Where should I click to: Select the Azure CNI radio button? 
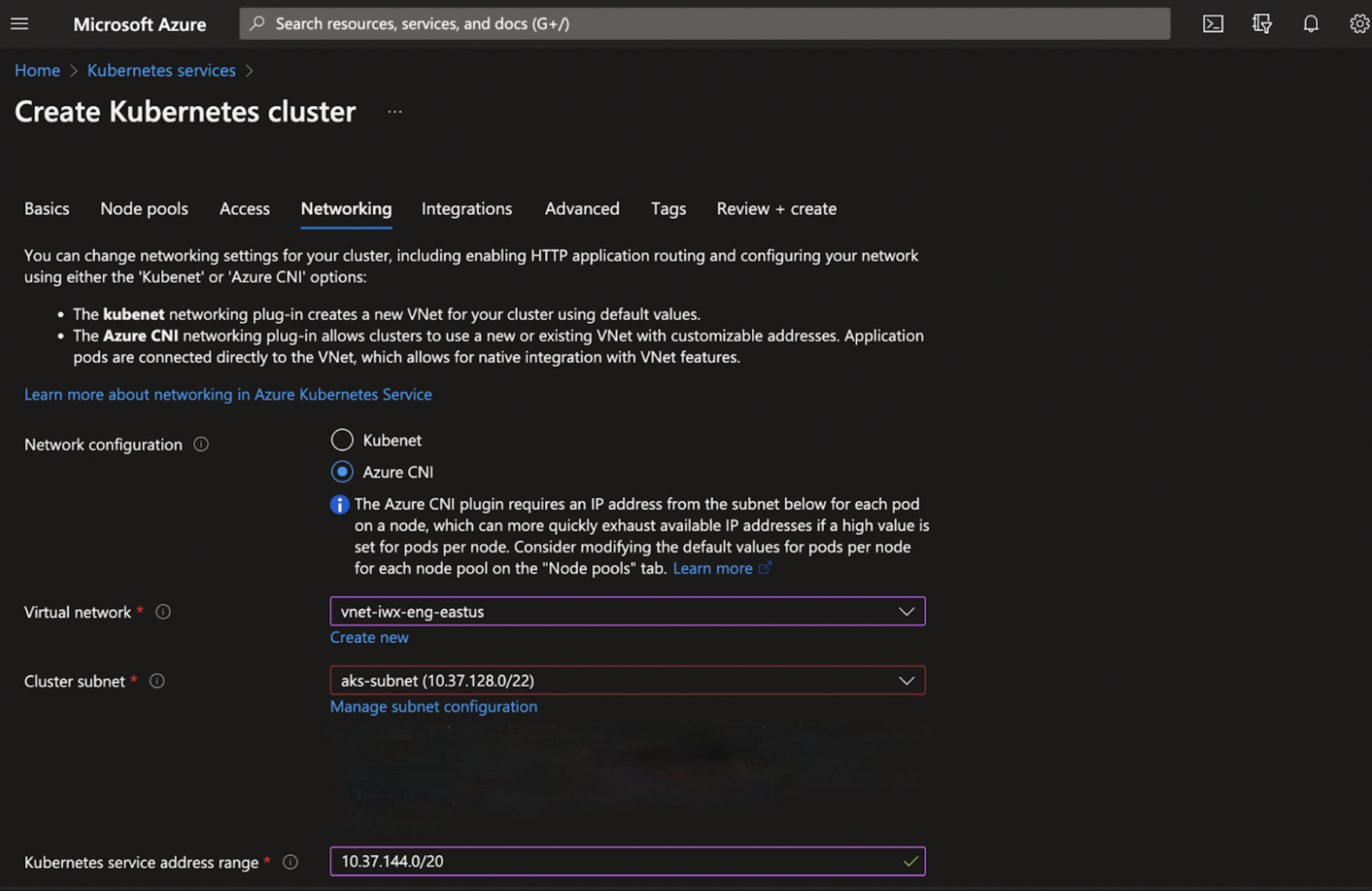tap(342, 471)
